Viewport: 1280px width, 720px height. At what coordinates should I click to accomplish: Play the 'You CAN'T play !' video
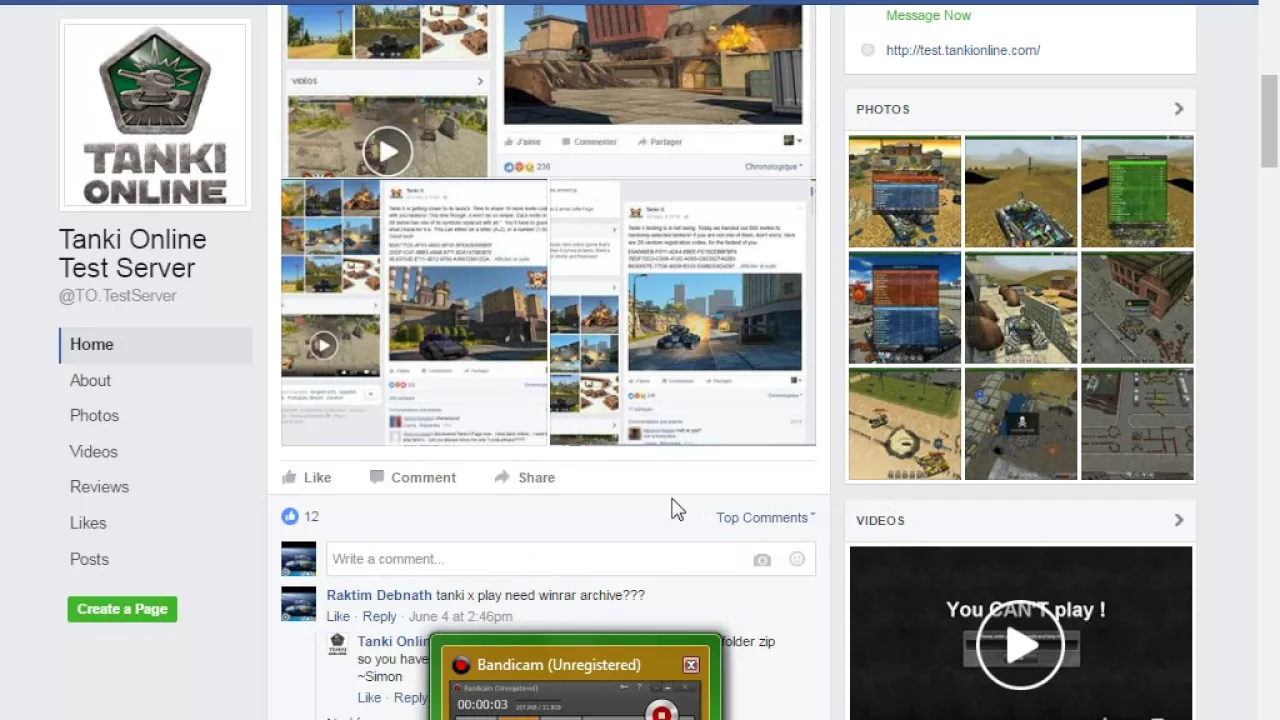(1020, 646)
